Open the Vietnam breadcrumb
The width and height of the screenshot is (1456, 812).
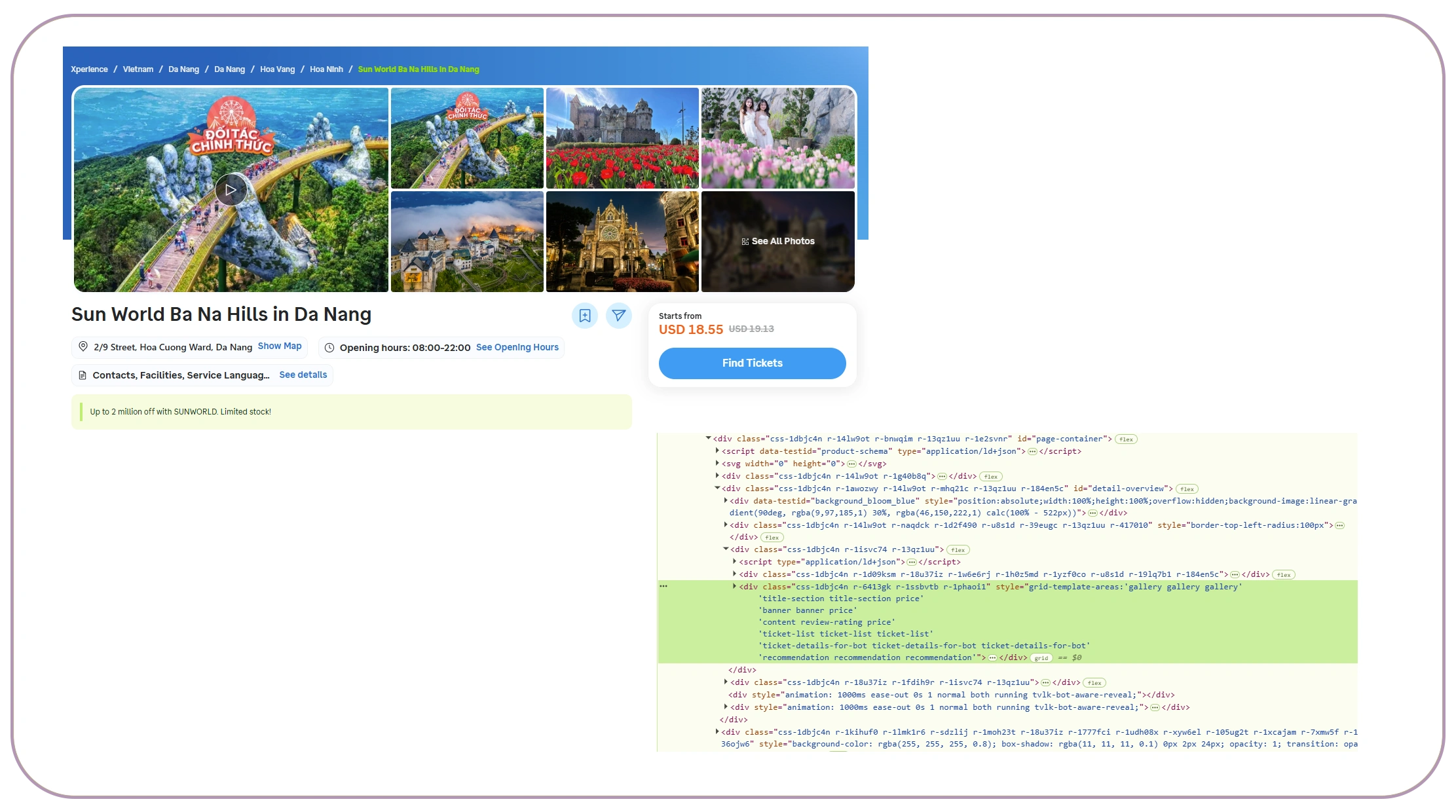[138, 69]
